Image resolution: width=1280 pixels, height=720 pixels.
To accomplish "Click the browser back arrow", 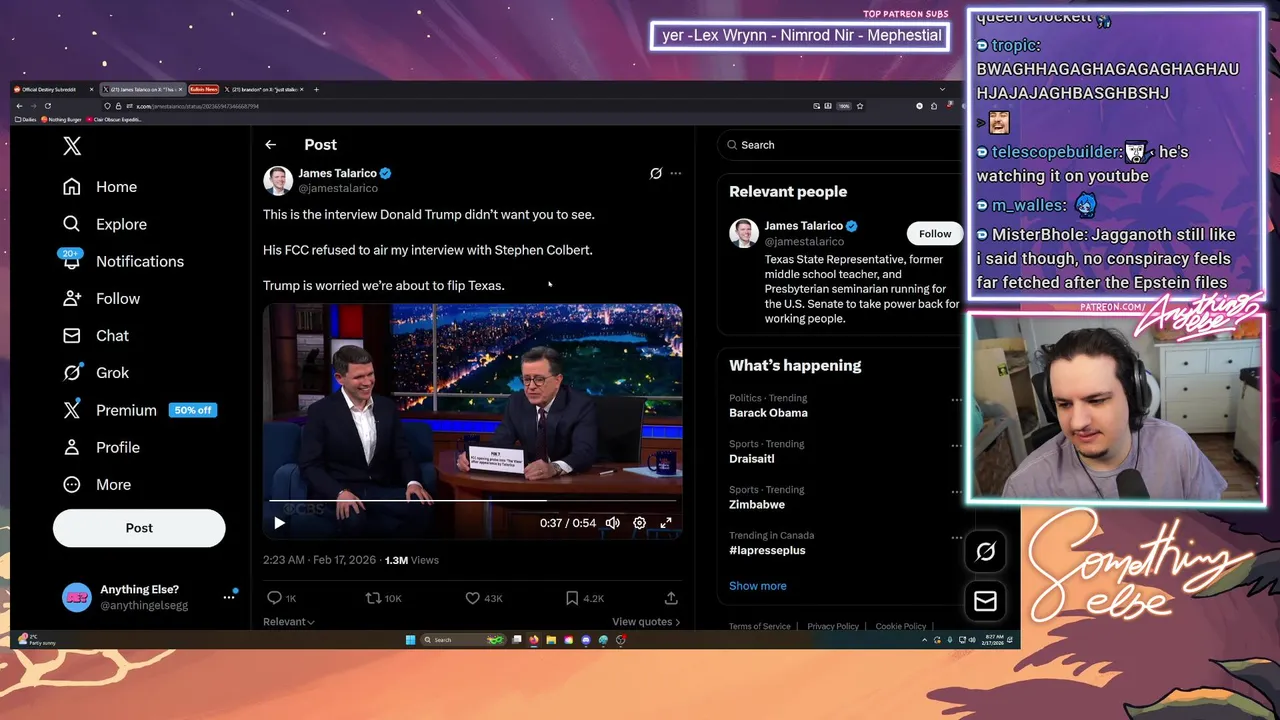I will (x=19, y=106).
